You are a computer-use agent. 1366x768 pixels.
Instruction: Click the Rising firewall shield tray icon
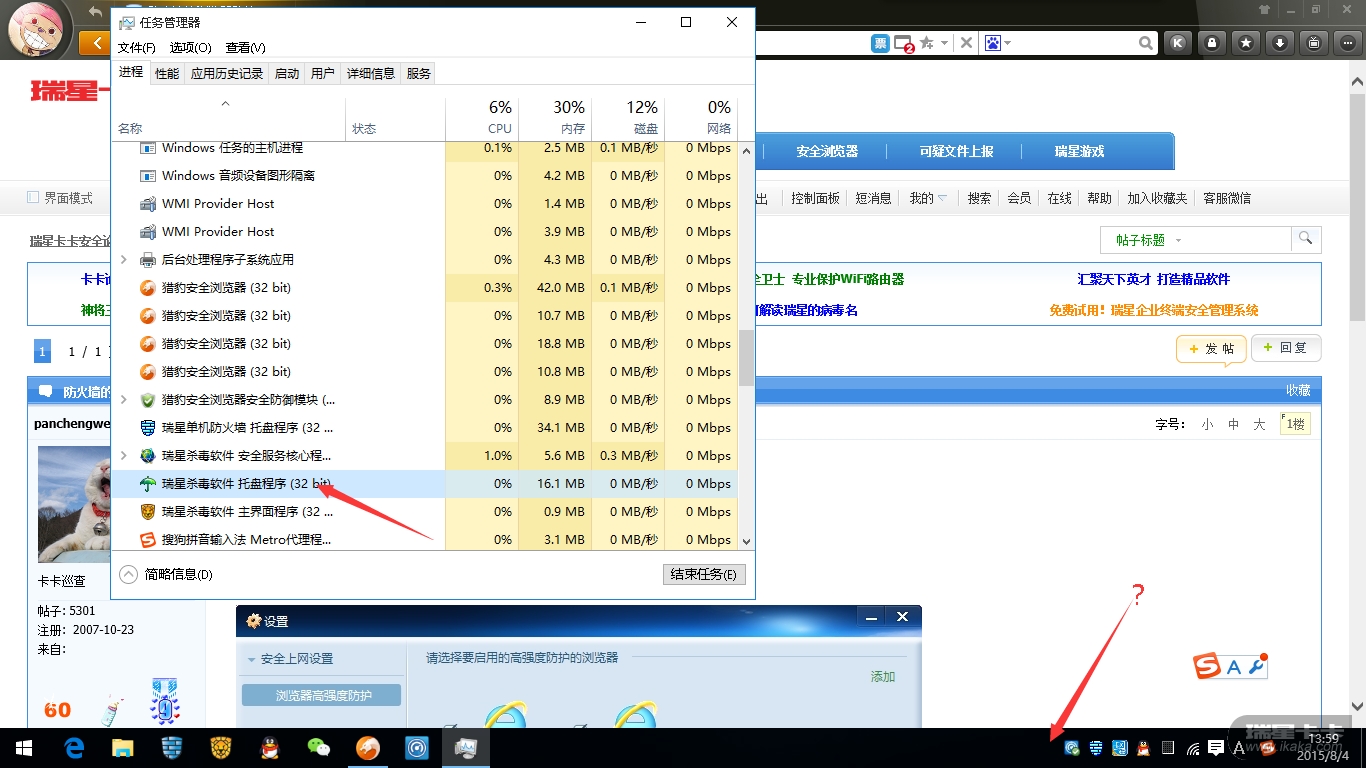click(1096, 748)
